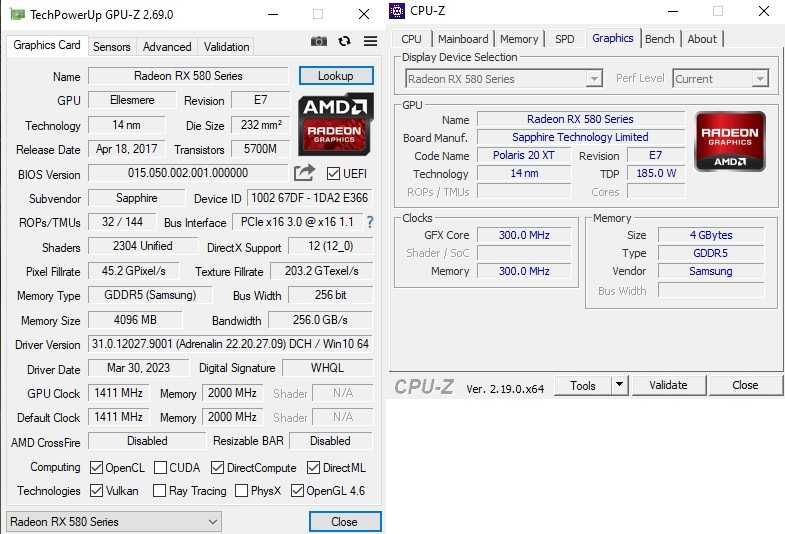Open GPU selection dropdown at GPU-Z bottom

(x=114, y=521)
